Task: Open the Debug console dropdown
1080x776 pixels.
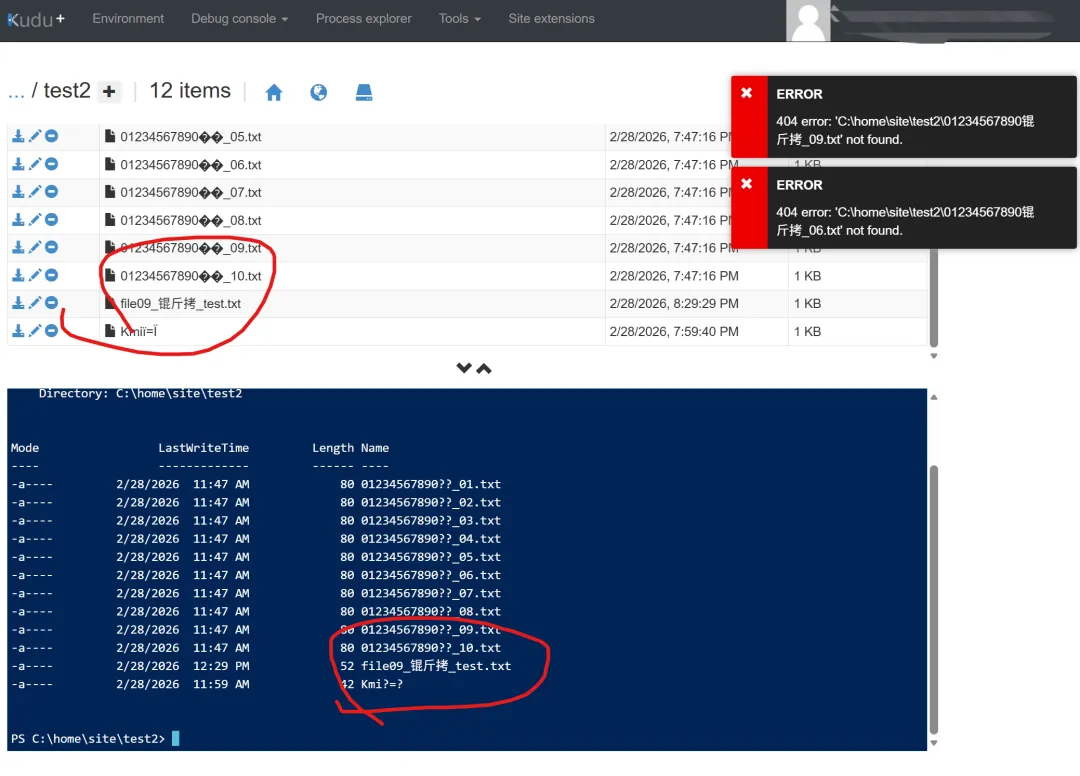Action: (240, 19)
